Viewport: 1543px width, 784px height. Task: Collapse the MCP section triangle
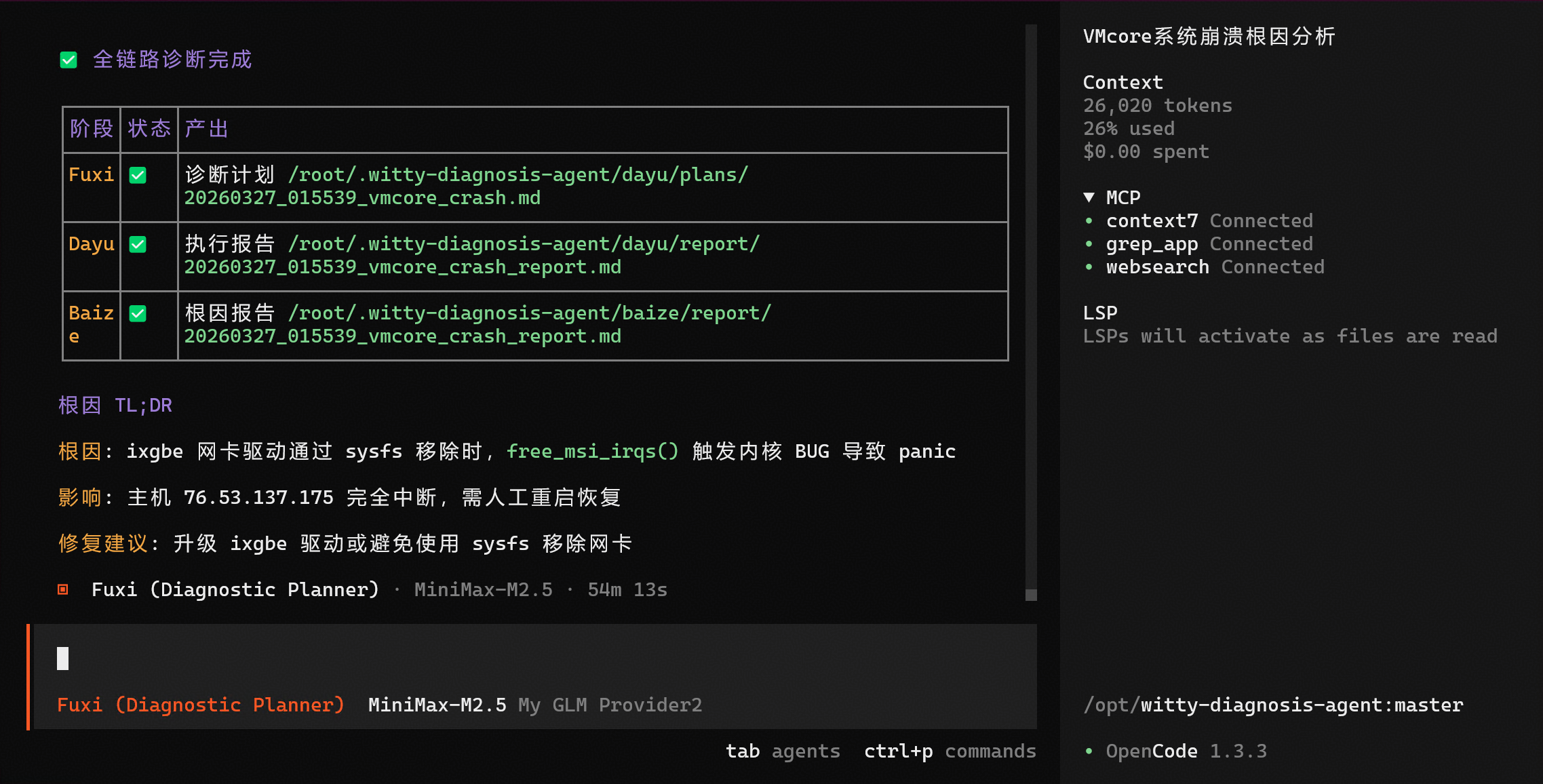(x=1089, y=197)
